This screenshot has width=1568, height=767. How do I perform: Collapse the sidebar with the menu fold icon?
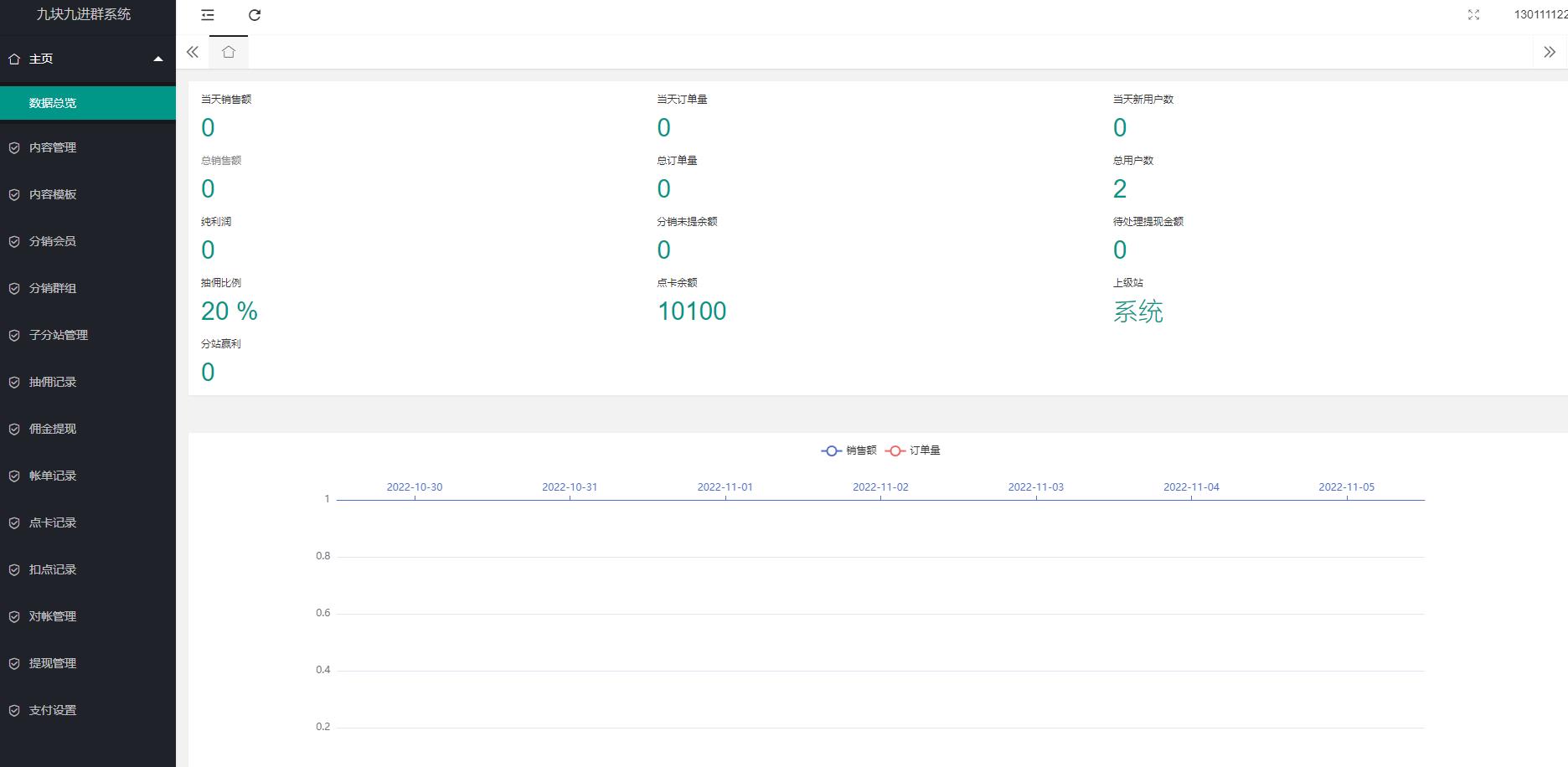tap(208, 15)
